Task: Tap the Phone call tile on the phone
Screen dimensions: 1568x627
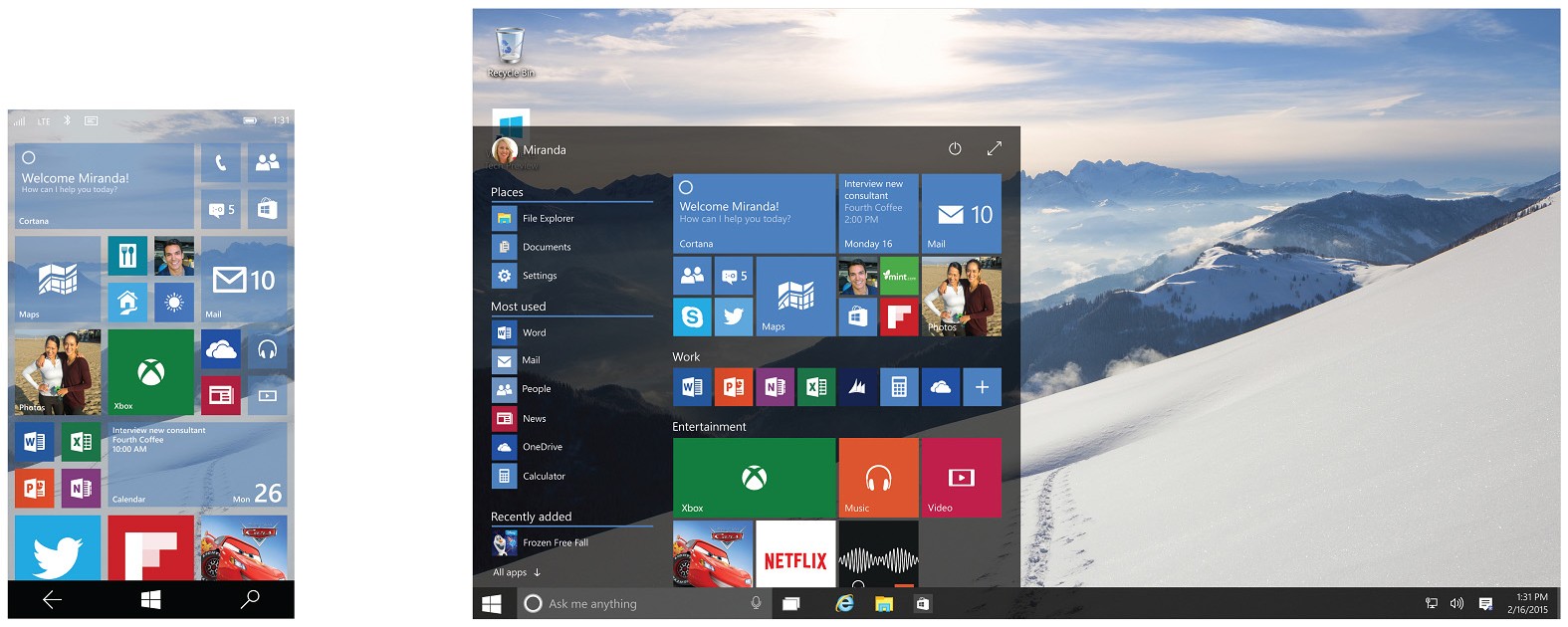Action: [x=220, y=162]
